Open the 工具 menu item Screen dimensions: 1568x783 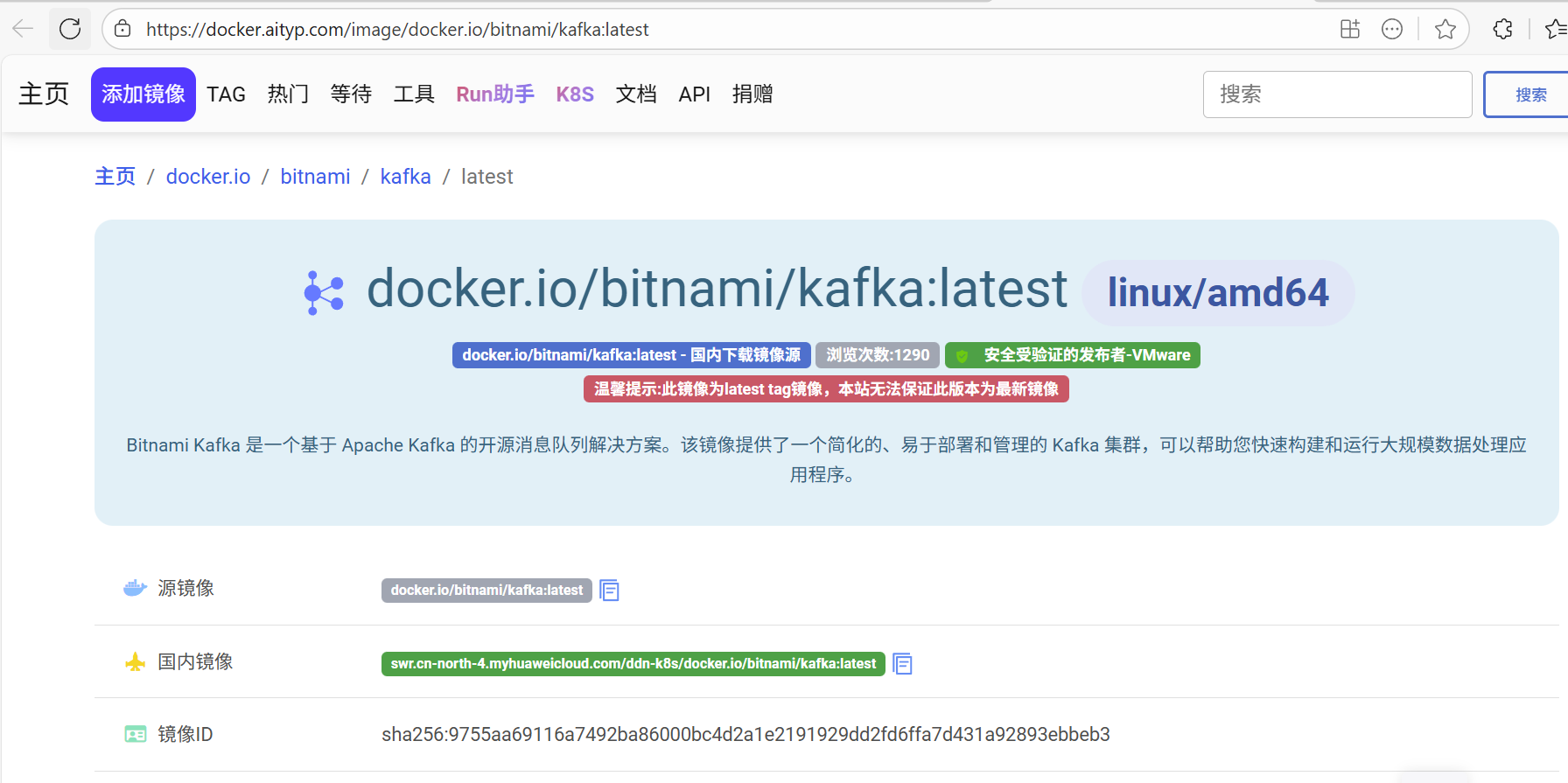(414, 94)
